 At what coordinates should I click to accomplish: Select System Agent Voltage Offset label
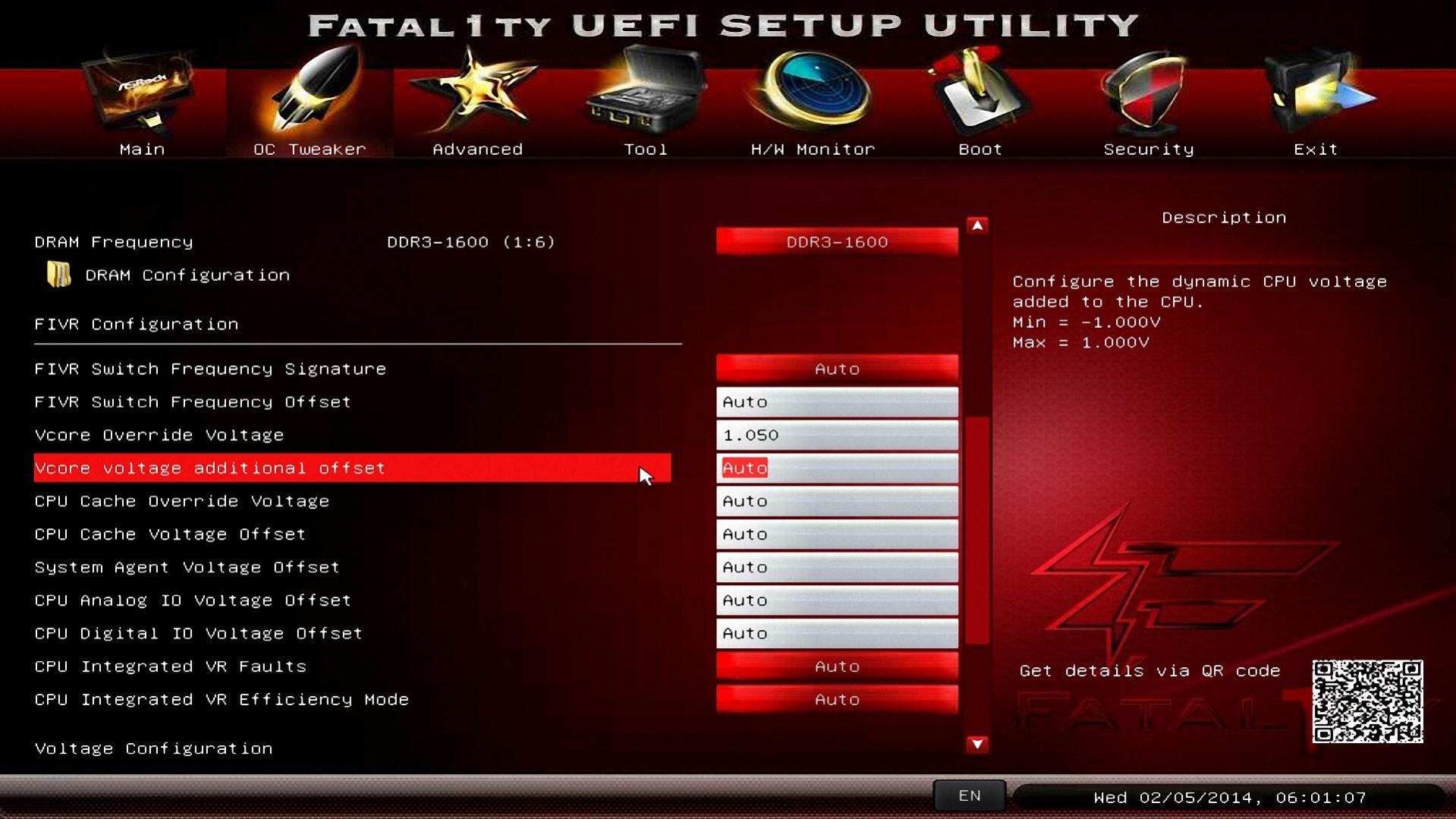tap(187, 567)
